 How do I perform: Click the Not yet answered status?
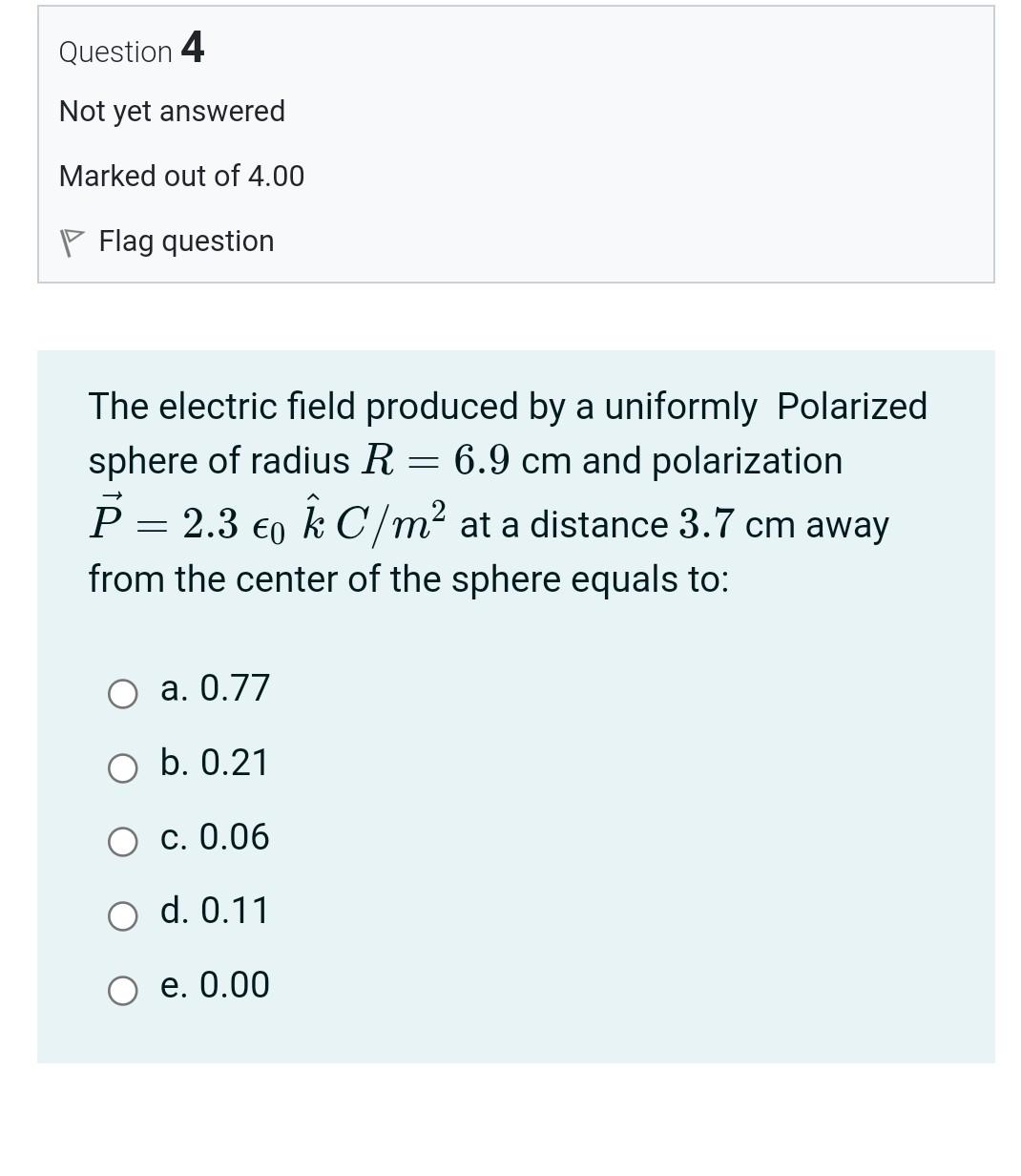click(172, 112)
